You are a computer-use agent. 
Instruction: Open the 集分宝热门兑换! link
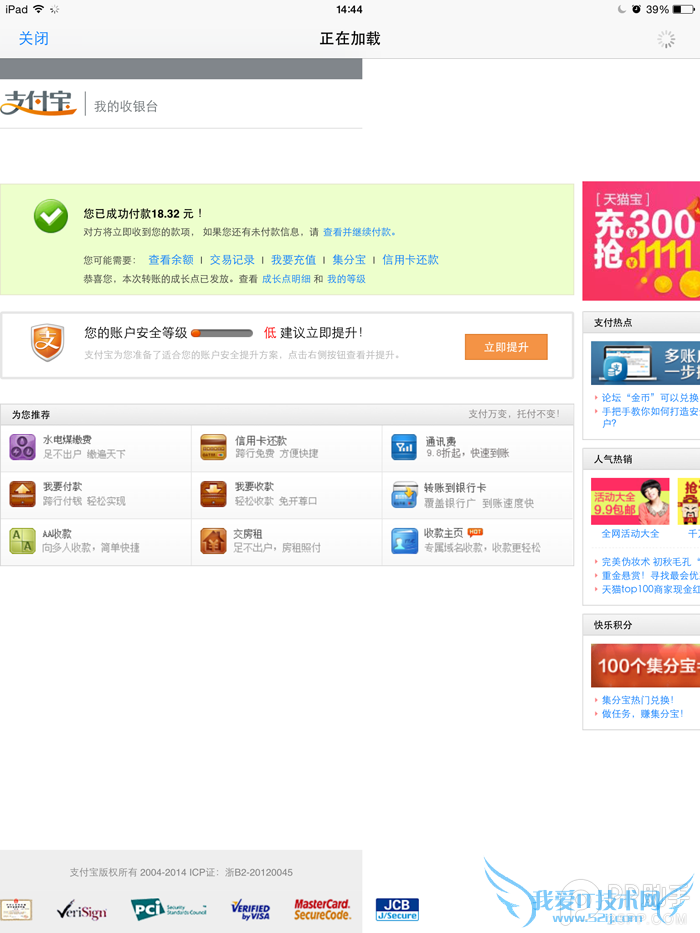[638, 700]
